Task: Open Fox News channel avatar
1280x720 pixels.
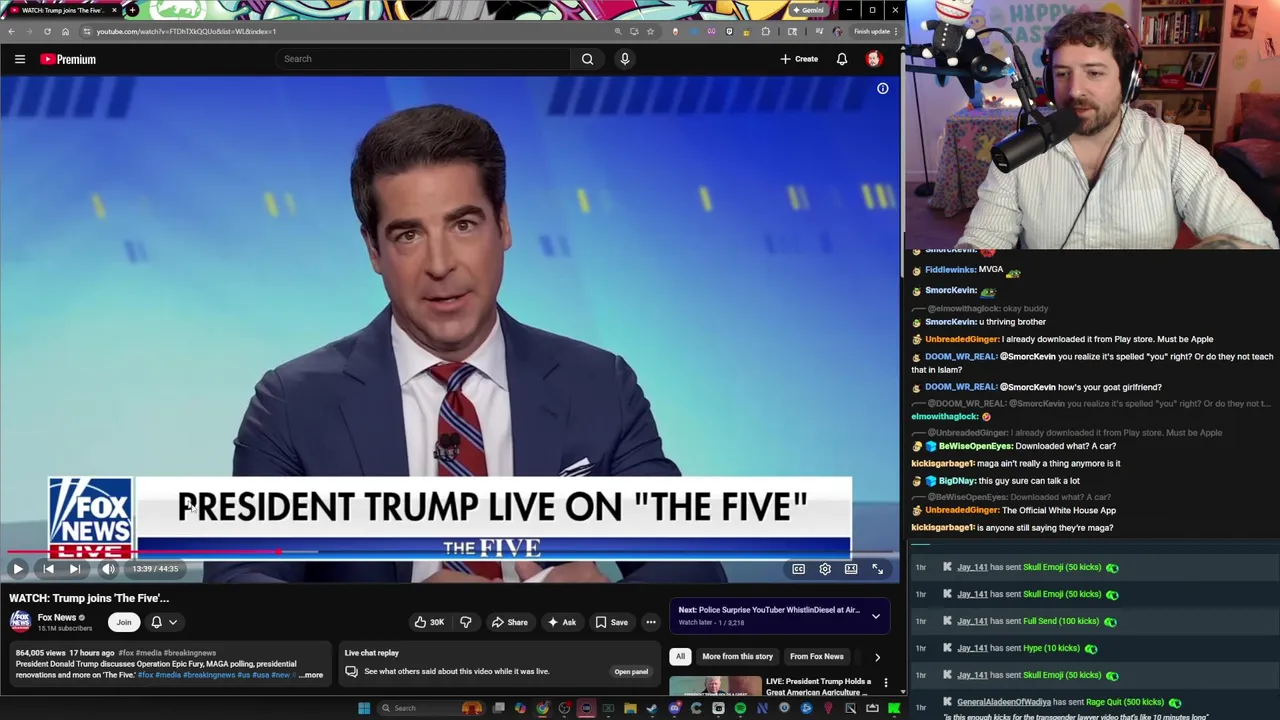Action: [20, 622]
